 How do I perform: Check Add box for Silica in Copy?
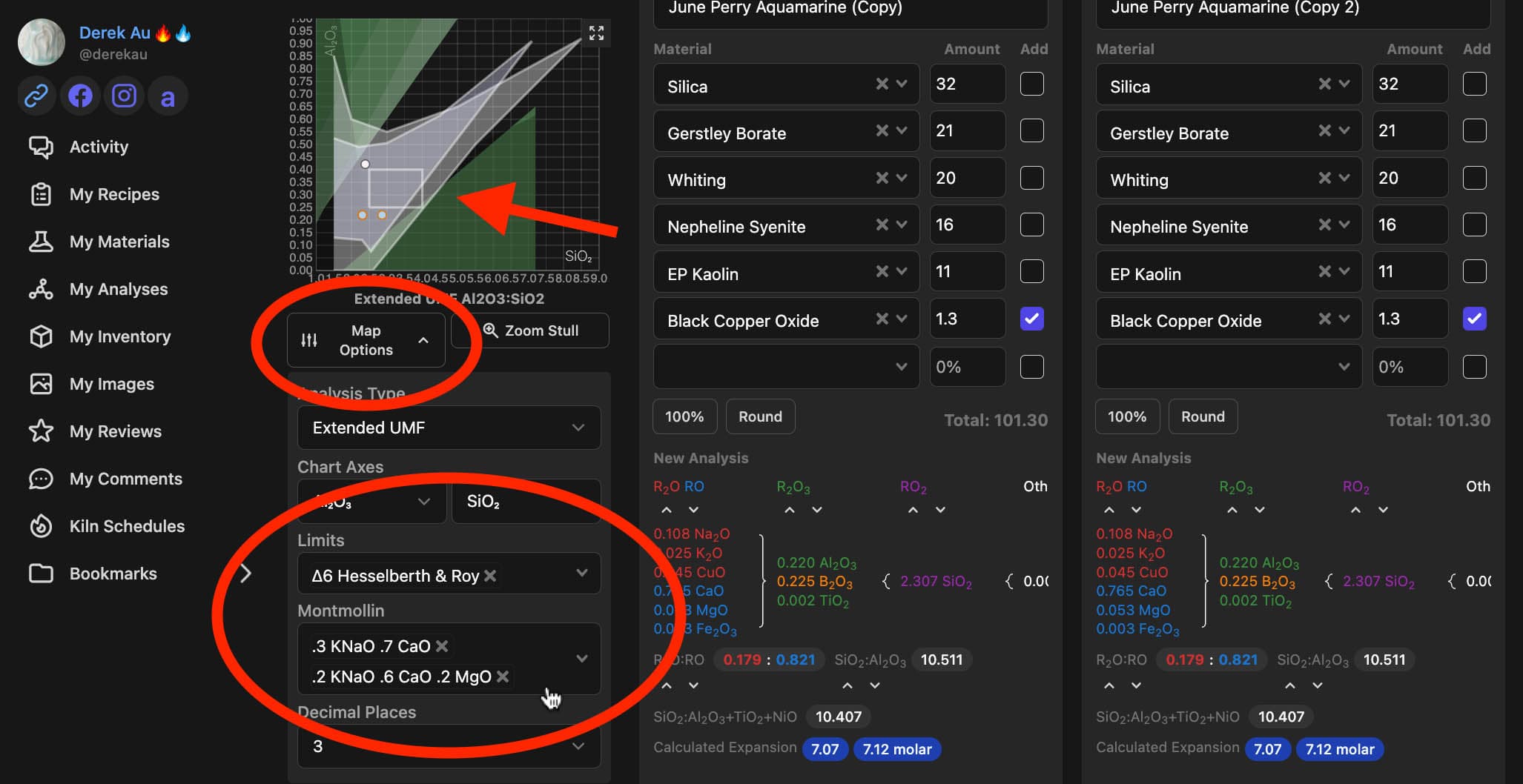click(1031, 84)
